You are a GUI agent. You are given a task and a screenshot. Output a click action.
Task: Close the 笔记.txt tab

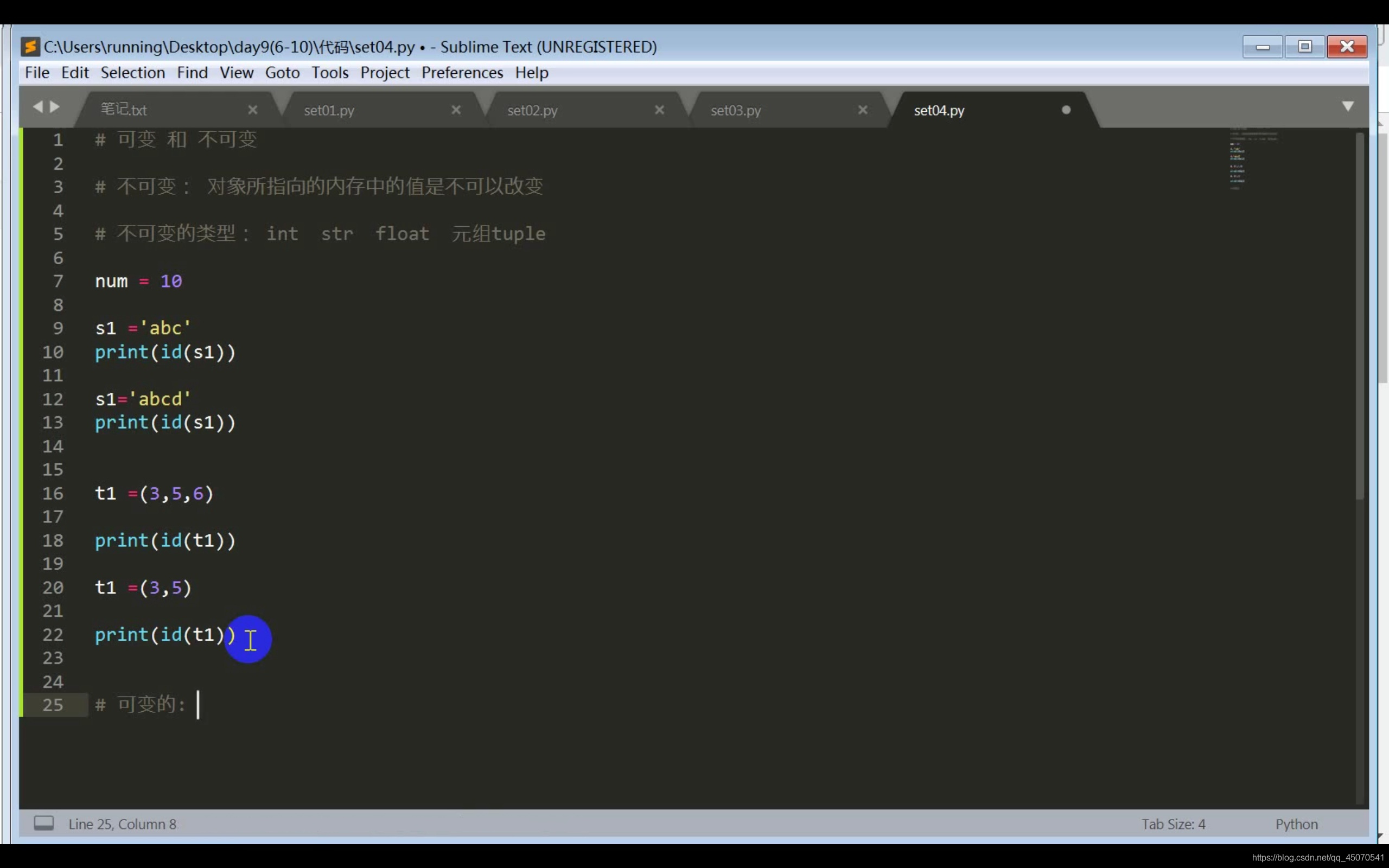coord(252,110)
